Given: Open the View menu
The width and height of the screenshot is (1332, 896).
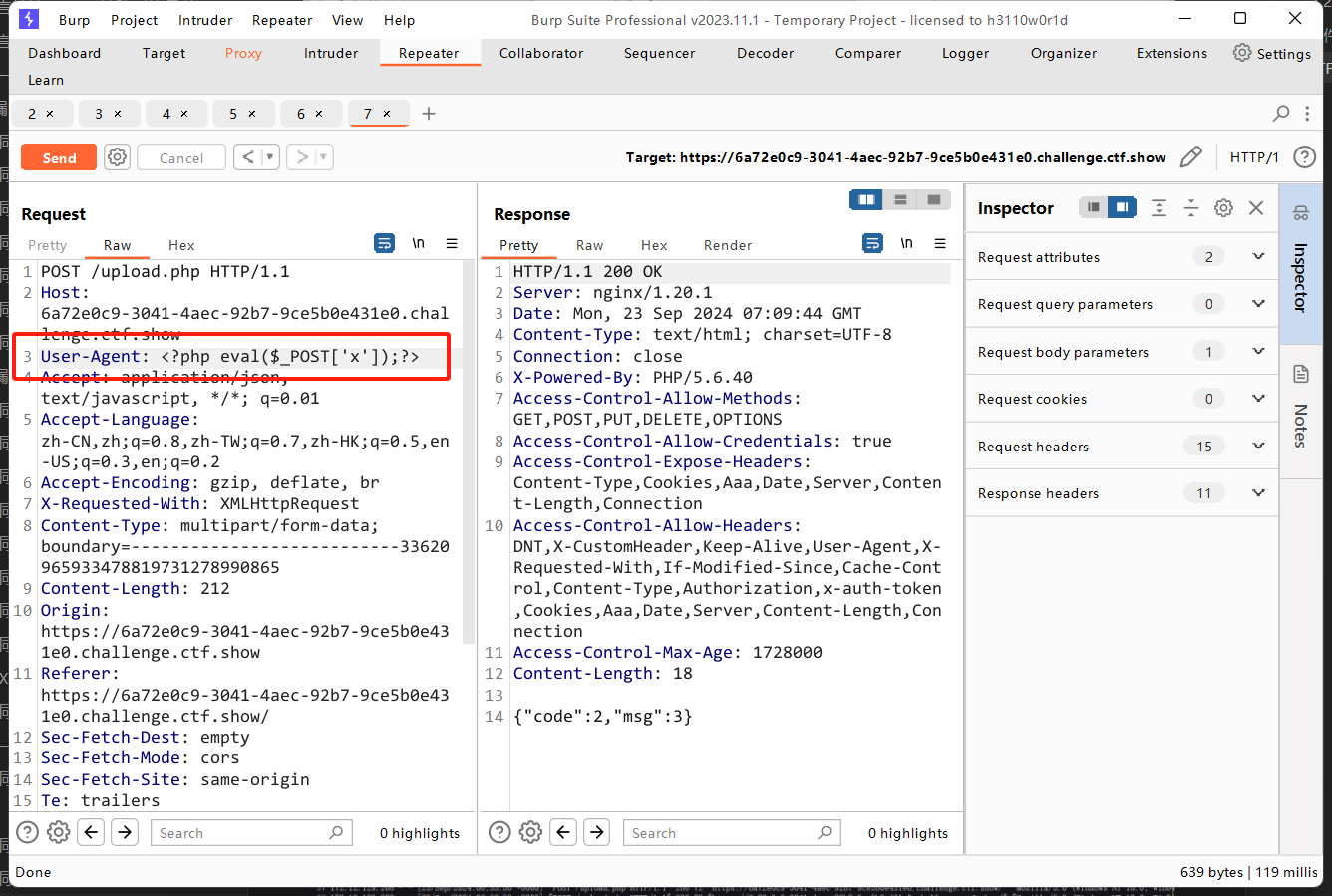Looking at the screenshot, I should pos(347,20).
